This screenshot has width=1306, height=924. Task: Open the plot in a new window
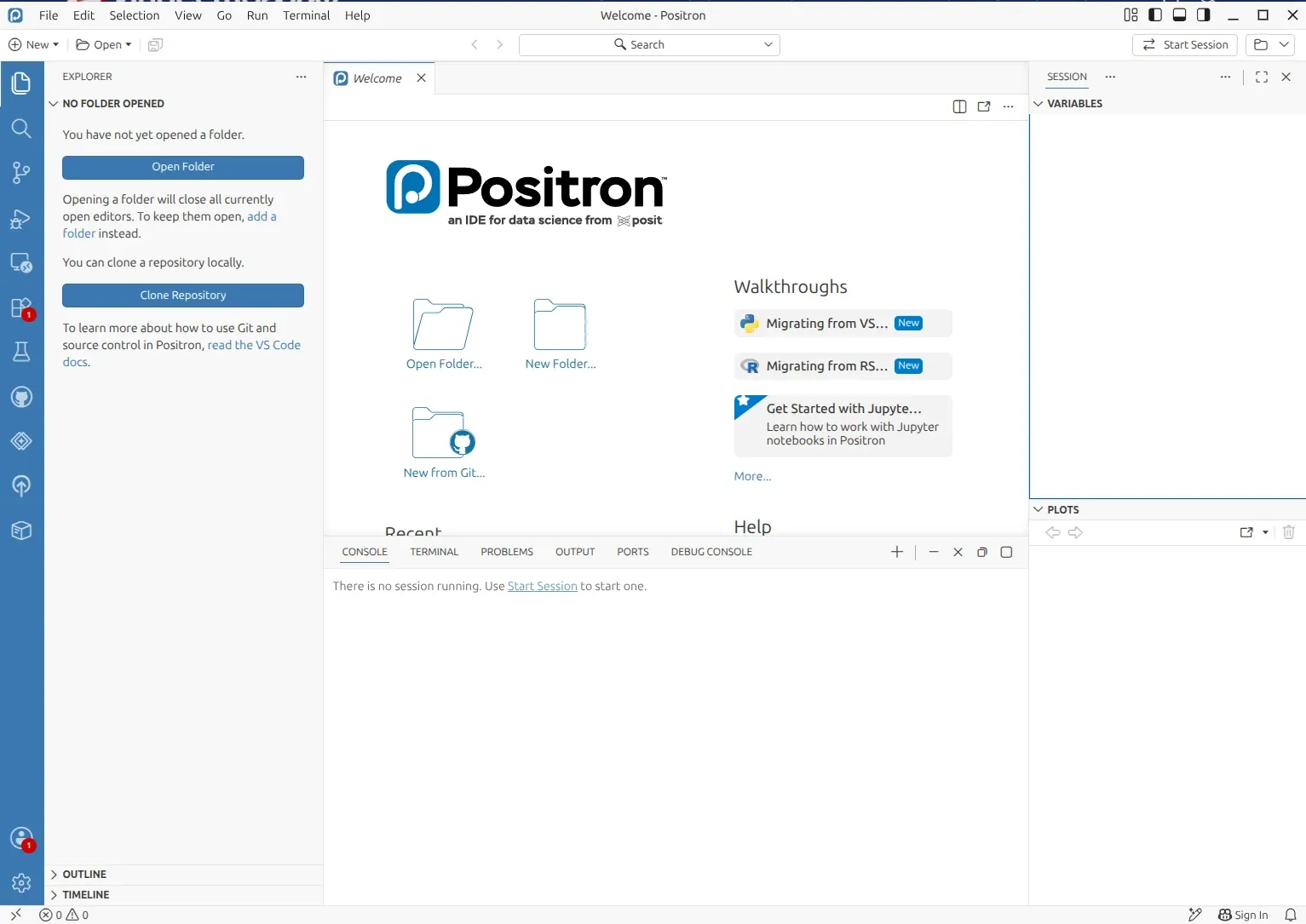1246,532
